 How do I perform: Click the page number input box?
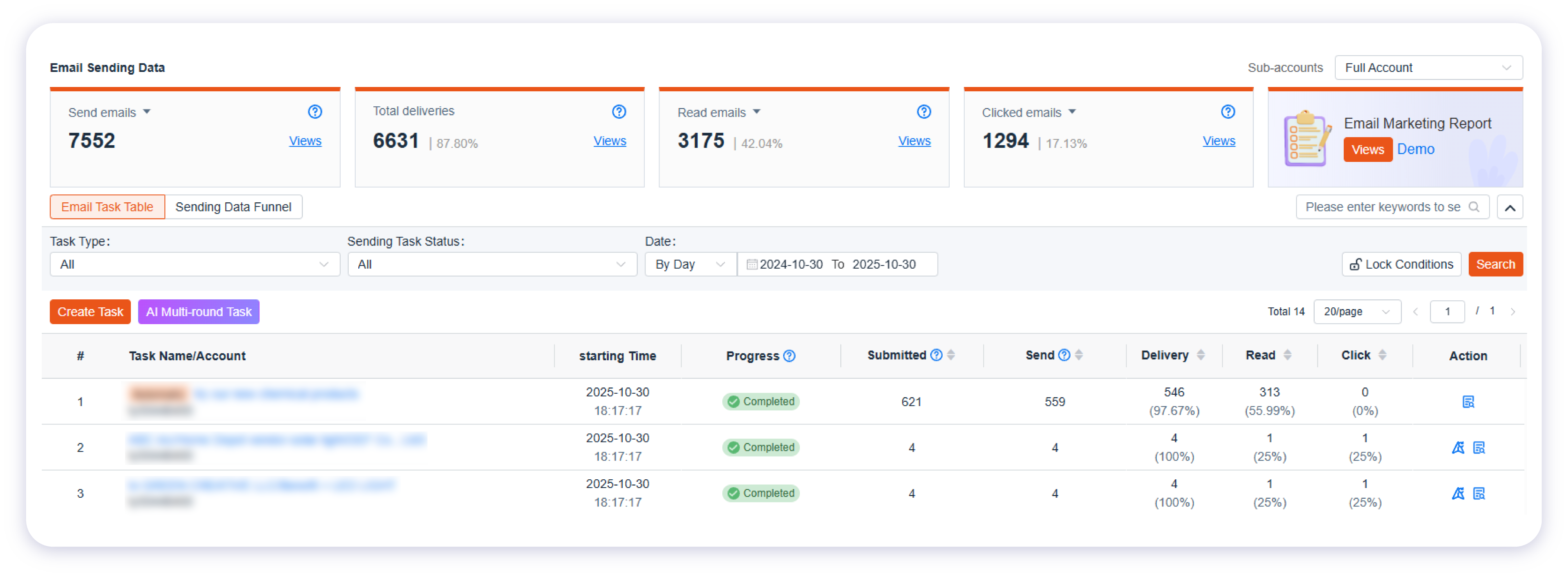pyautogui.click(x=1447, y=312)
